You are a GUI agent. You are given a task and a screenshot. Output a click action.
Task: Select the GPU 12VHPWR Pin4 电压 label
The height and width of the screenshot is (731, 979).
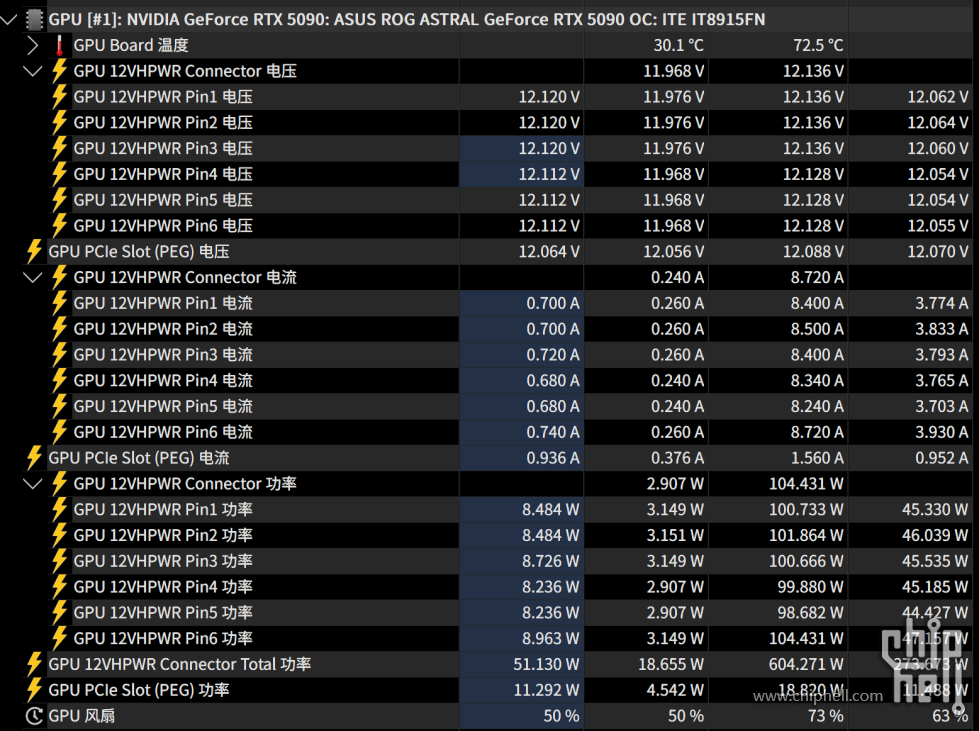(163, 174)
